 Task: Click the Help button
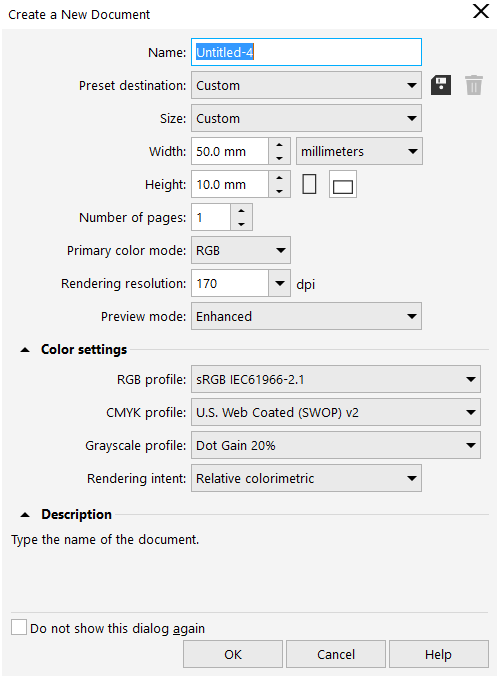coord(438,654)
